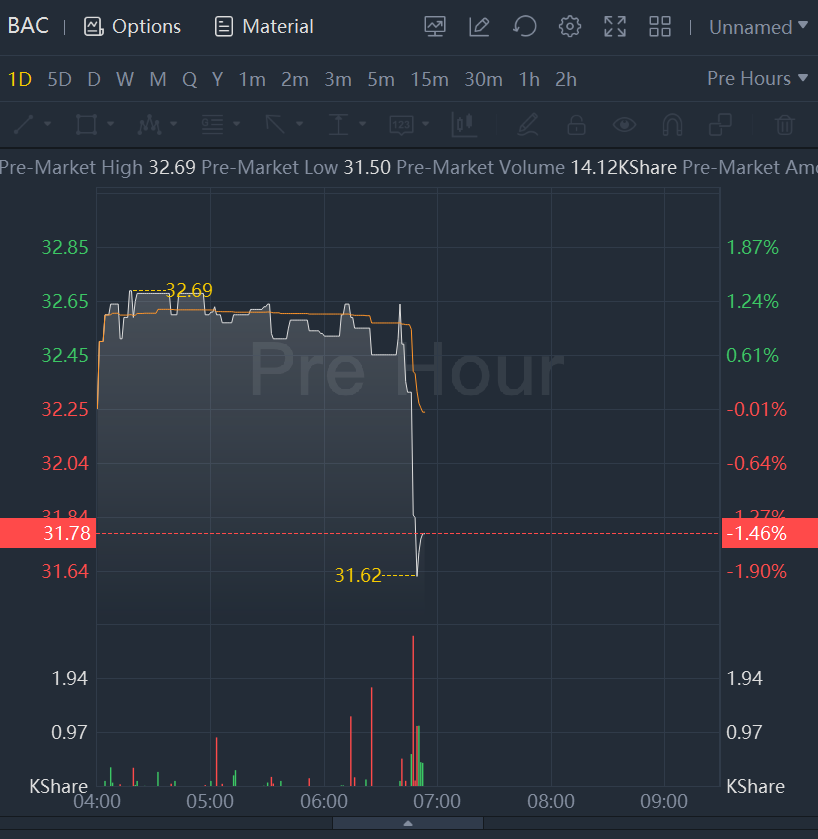Open chart settings gear icon
The height and width of the screenshot is (839, 818).
pos(570,27)
